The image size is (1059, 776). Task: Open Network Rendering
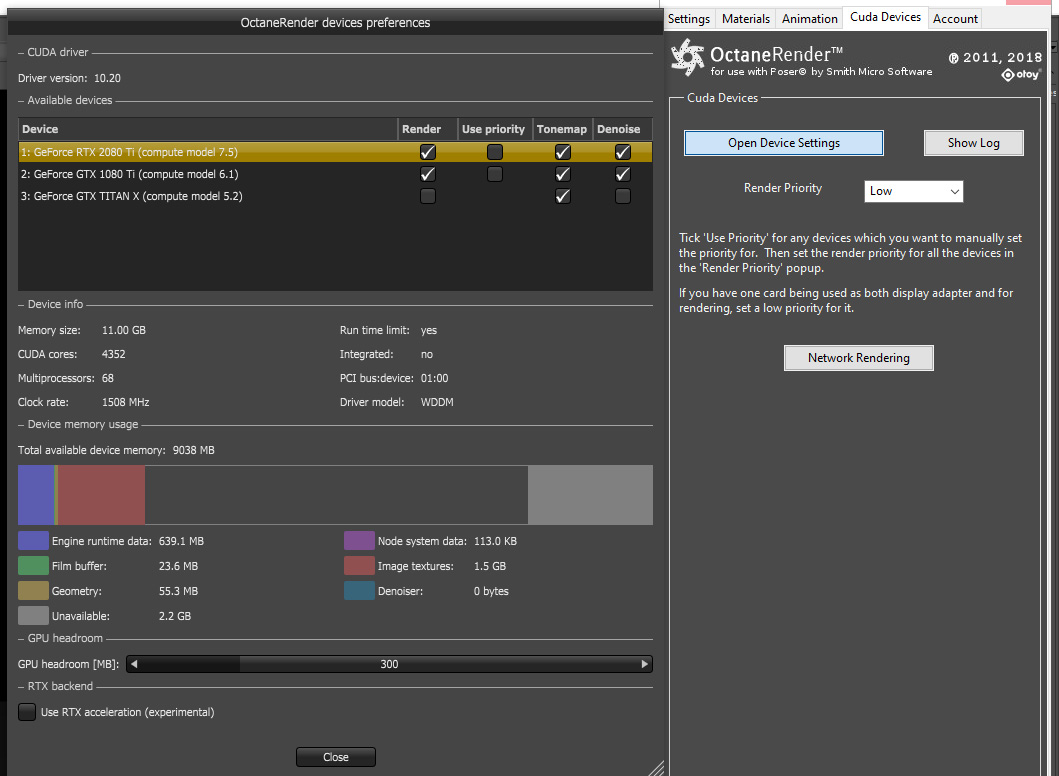[858, 358]
